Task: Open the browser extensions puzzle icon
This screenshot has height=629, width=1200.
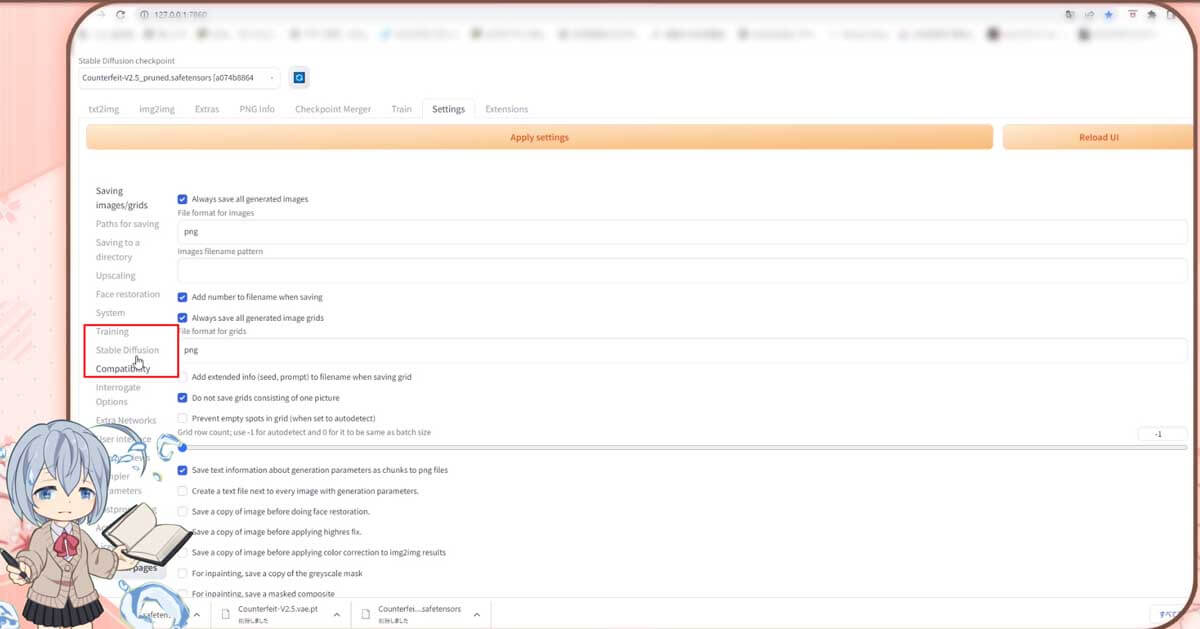Action: point(1151,15)
